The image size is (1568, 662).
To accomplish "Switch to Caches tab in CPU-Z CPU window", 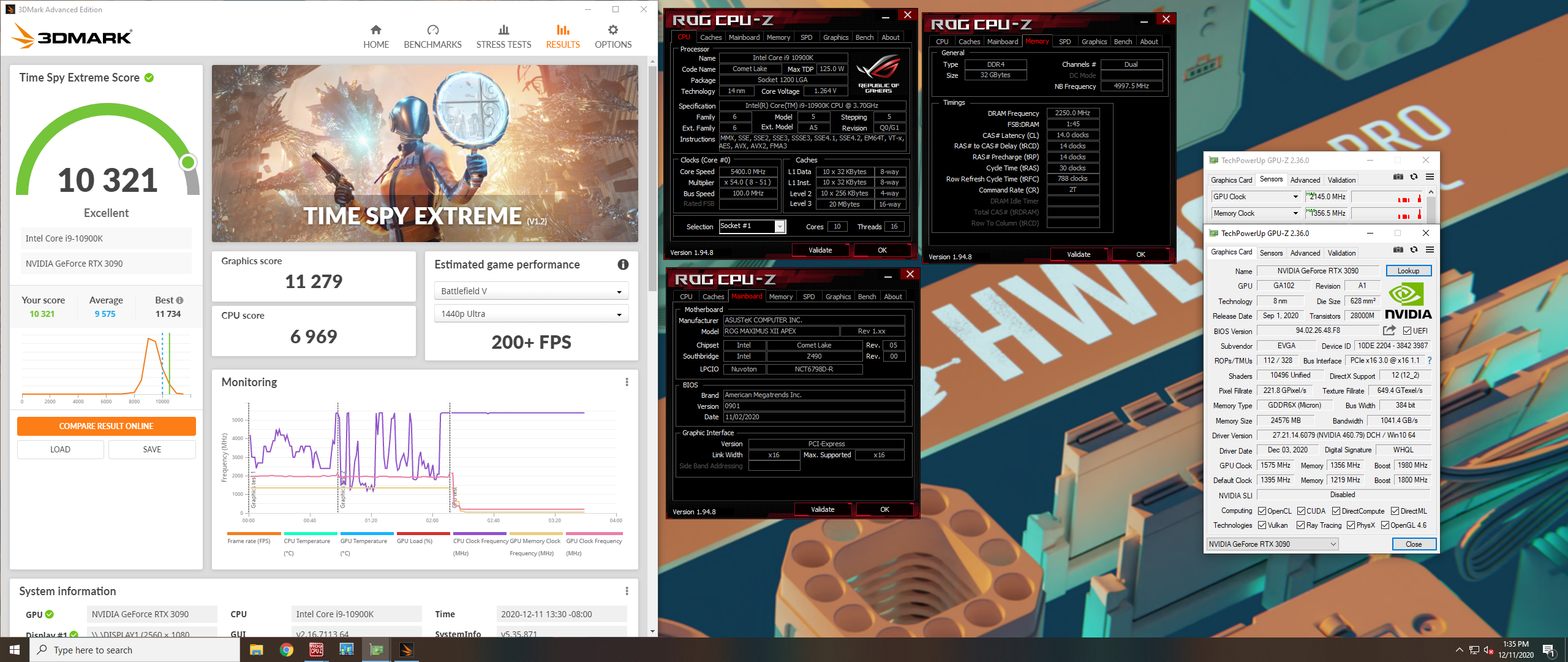I will click(710, 37).
